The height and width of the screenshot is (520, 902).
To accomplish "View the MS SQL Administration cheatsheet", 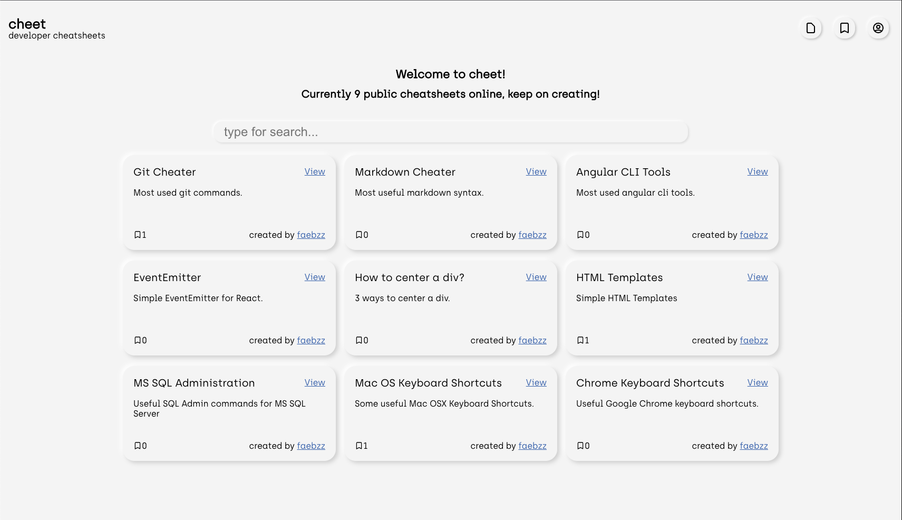I will [315, 383].
